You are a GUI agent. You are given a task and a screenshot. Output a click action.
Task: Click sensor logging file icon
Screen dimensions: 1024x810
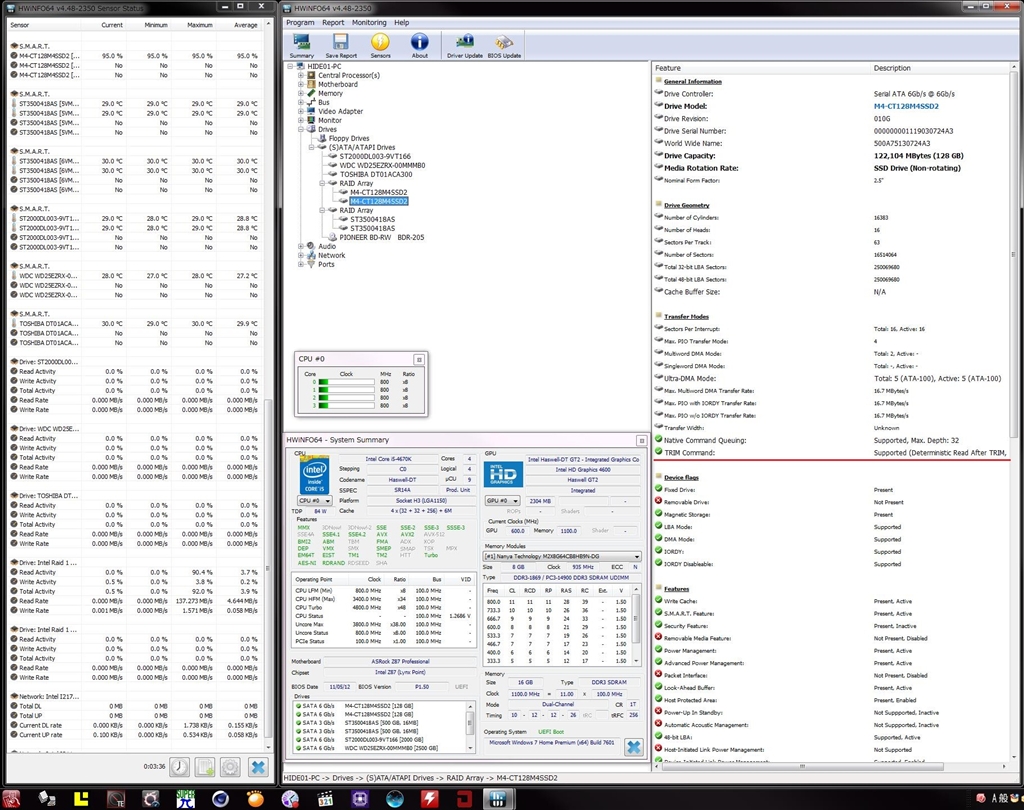tap(204, 767)
